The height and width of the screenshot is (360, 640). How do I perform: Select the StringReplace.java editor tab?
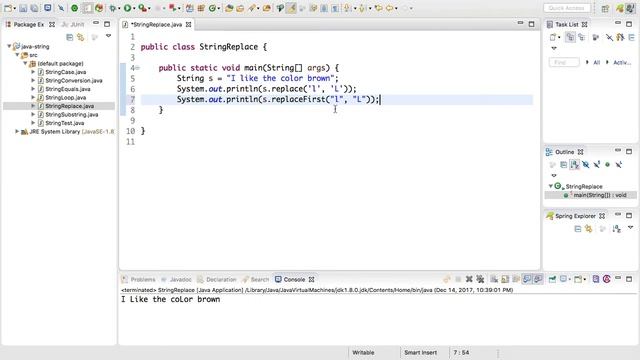click(x=157, y=24)
